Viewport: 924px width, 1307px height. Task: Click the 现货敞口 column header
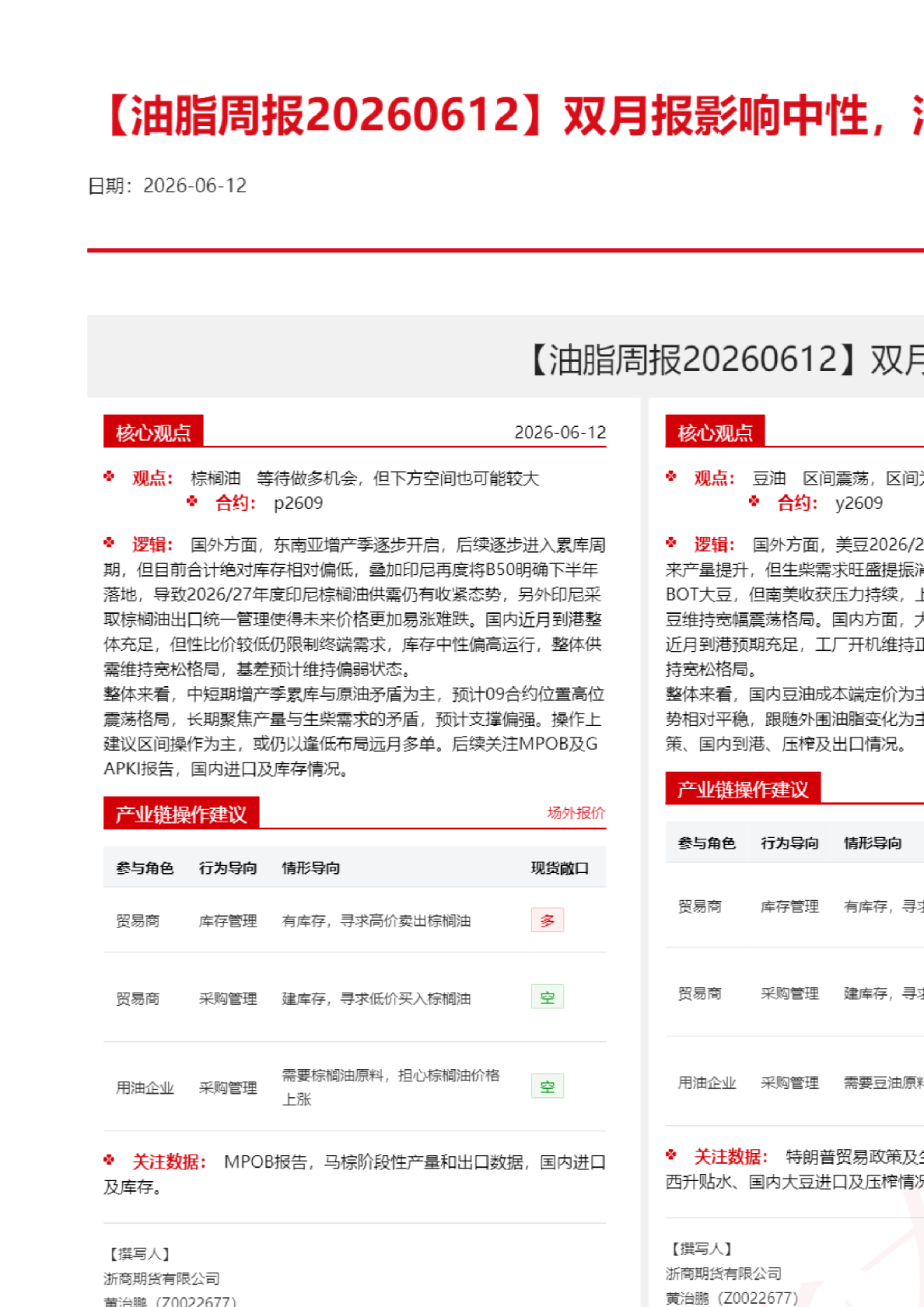[x=560, y=867]
